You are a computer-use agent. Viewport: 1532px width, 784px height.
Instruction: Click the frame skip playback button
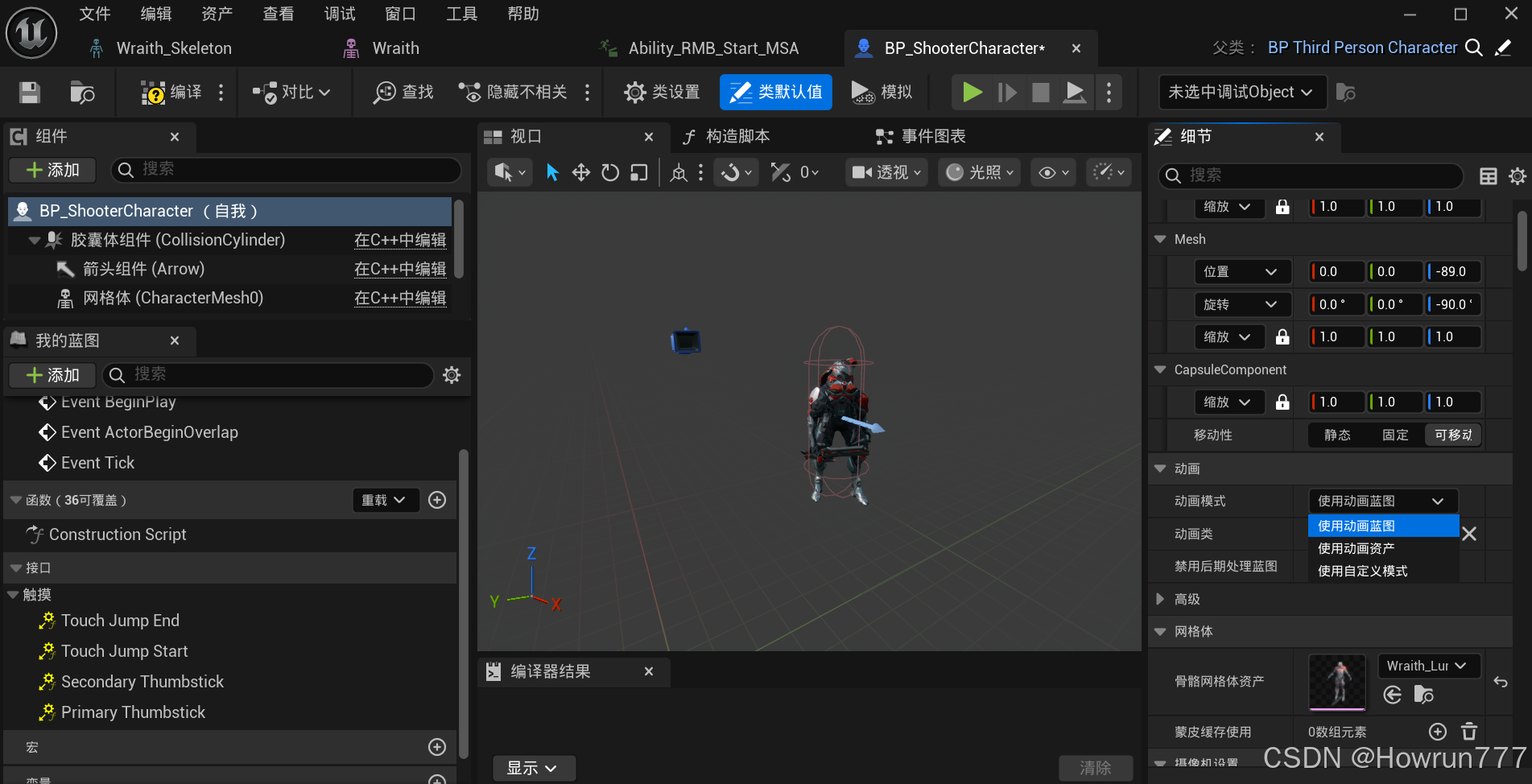pos(1006,93)
